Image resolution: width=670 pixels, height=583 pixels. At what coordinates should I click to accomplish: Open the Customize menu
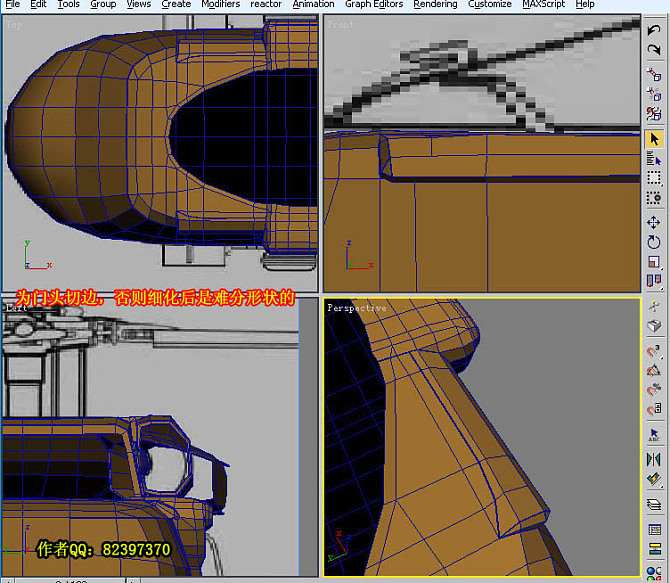click(490, 4)
